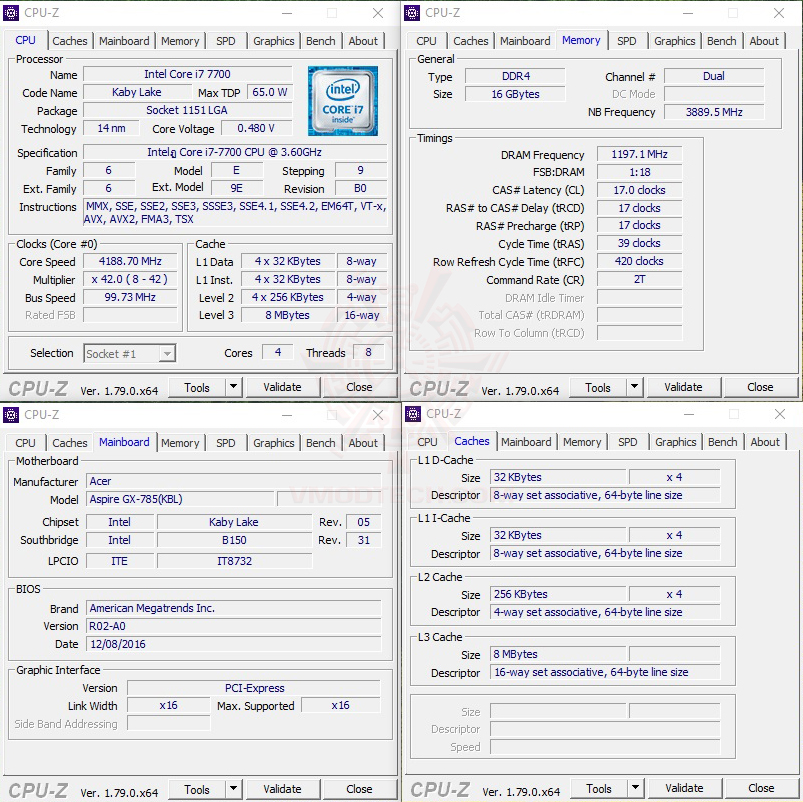Screen dimensions: 803x802
Task: Select Graphics tab in Memory window
Action: (x=674, y=41)
